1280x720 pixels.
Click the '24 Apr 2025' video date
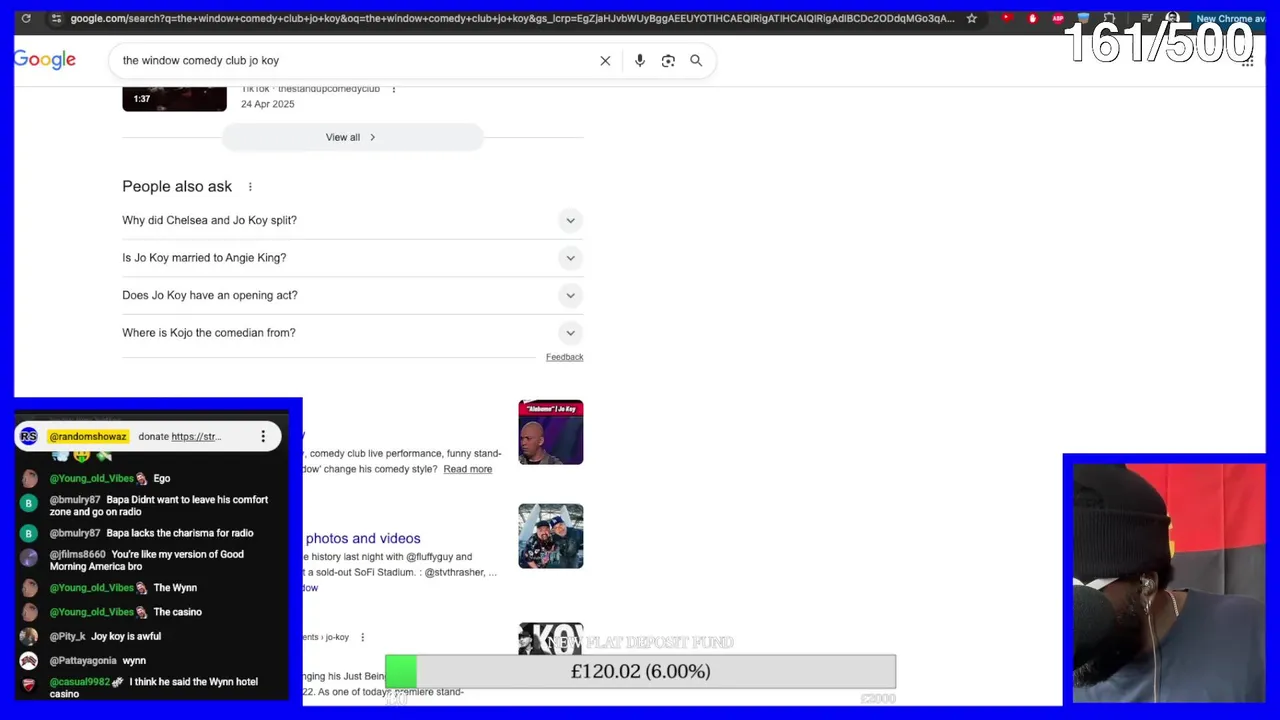(x=267, y=104)
